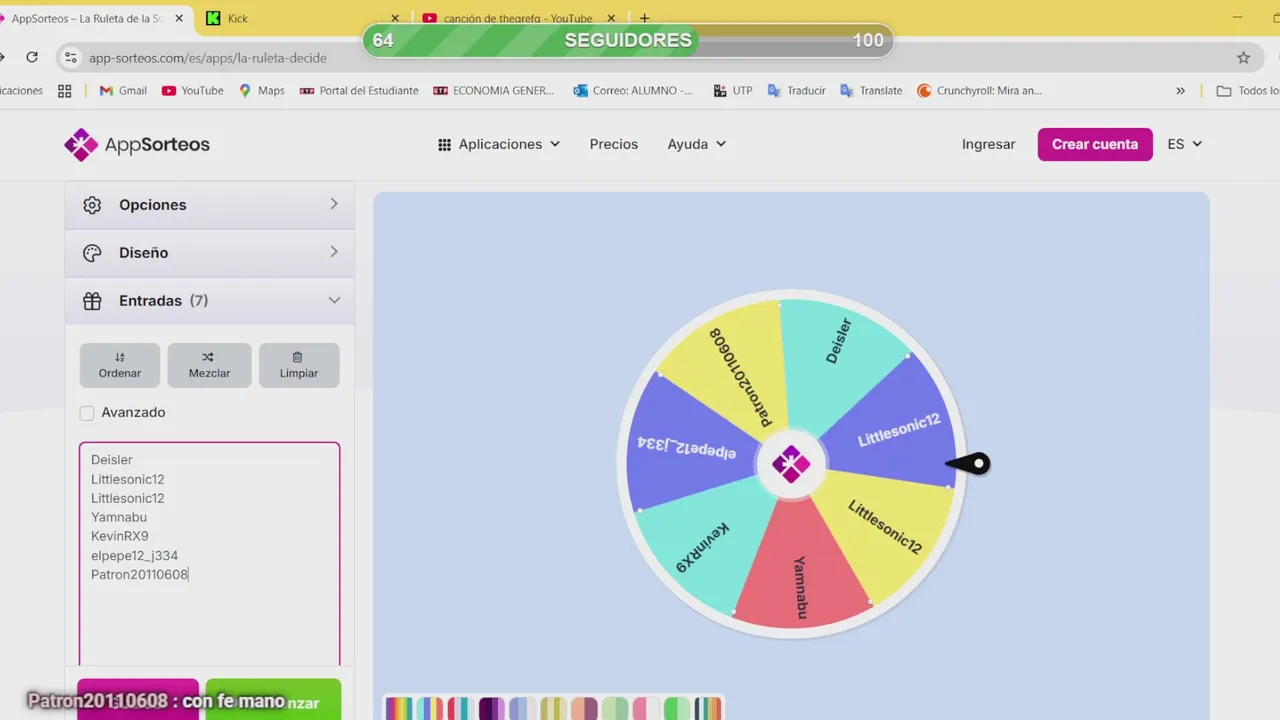Screen dimensions: 1280x720
Task: Click the Diseño palette icon
Action: [x=92, y=253]
